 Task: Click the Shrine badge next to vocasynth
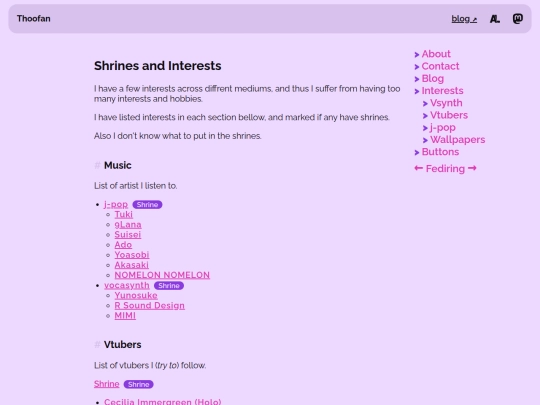(169, 285)
